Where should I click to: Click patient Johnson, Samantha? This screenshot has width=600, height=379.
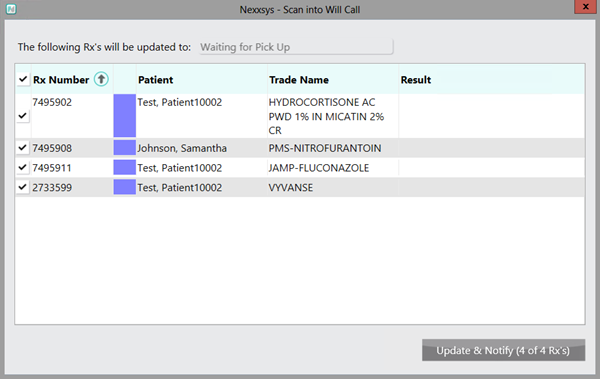[182, 148]
